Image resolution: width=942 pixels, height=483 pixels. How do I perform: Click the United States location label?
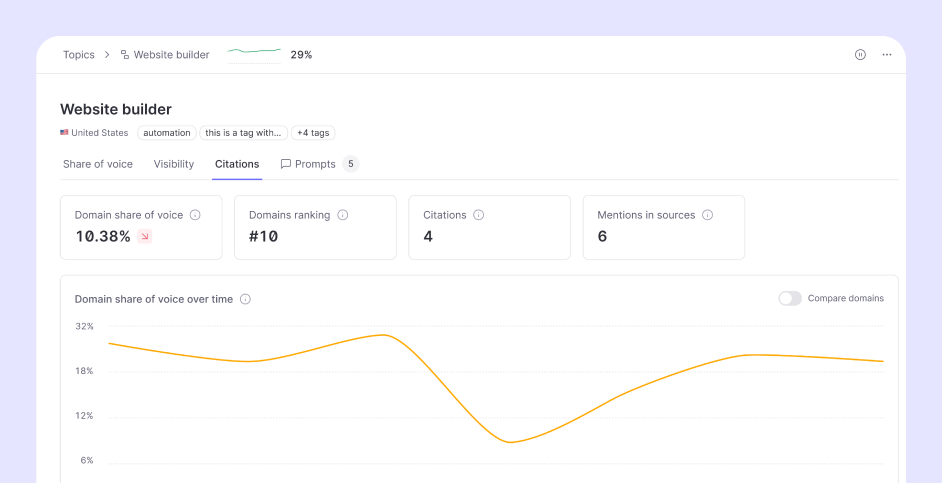click(100, 133)
